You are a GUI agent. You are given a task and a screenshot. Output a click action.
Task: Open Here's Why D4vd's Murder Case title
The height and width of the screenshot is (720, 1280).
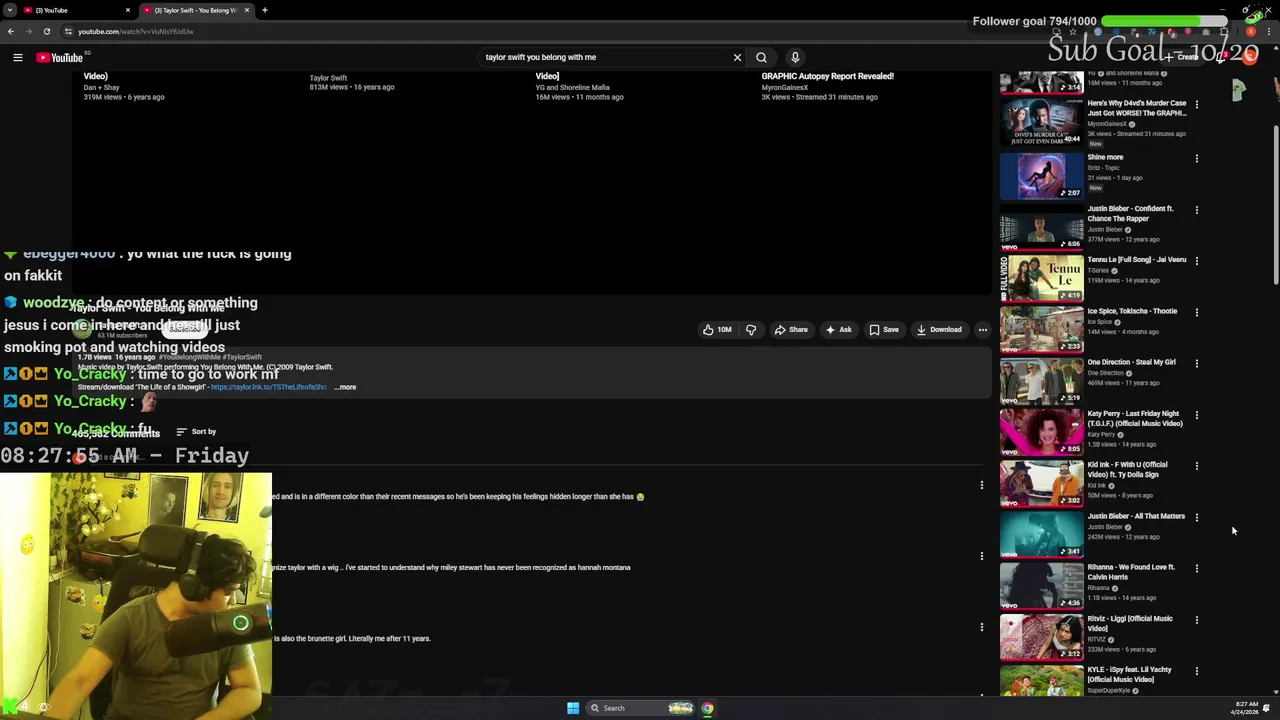click(1137, 107)
